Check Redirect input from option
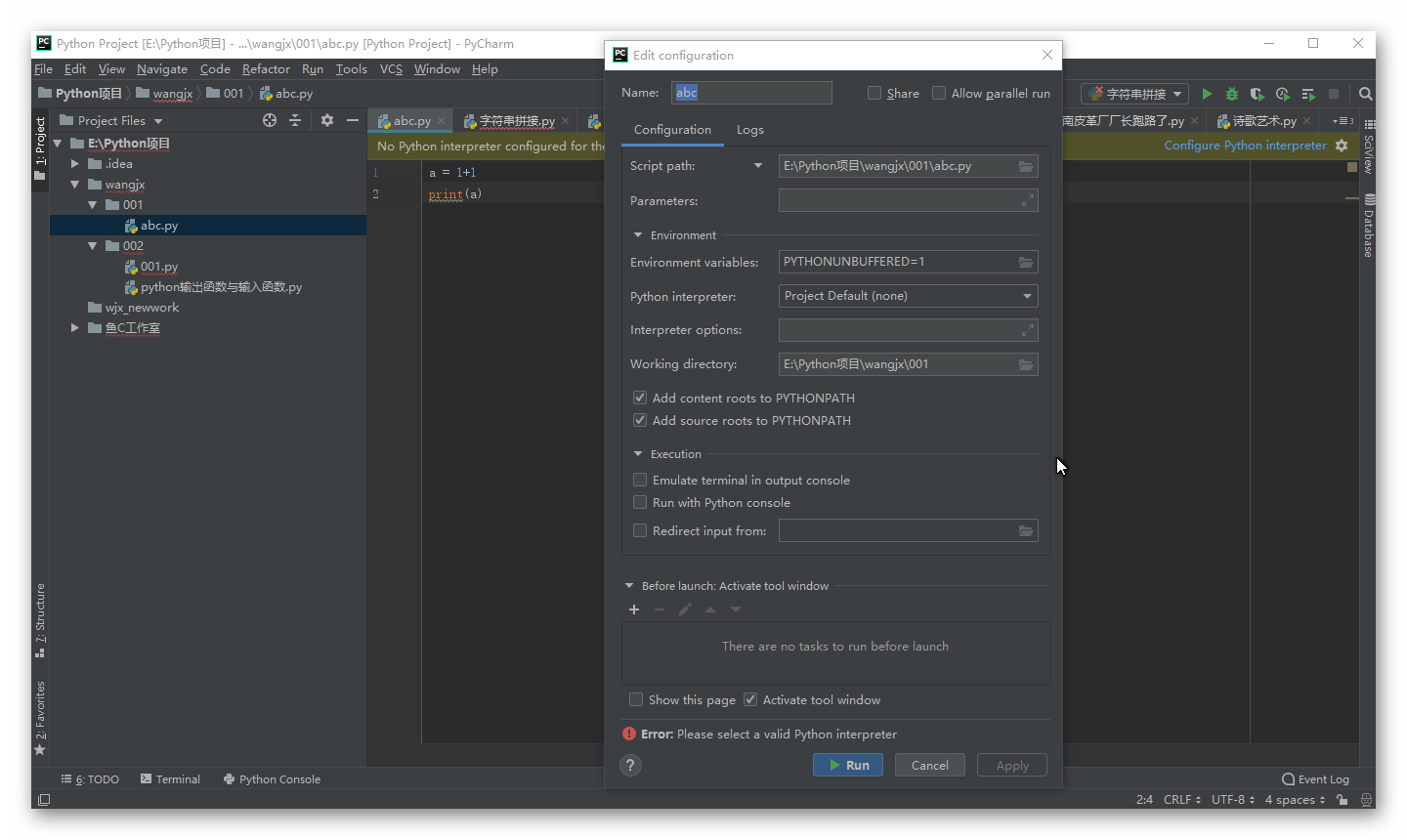The image size is (1407, 840). [x=640, y=530]
